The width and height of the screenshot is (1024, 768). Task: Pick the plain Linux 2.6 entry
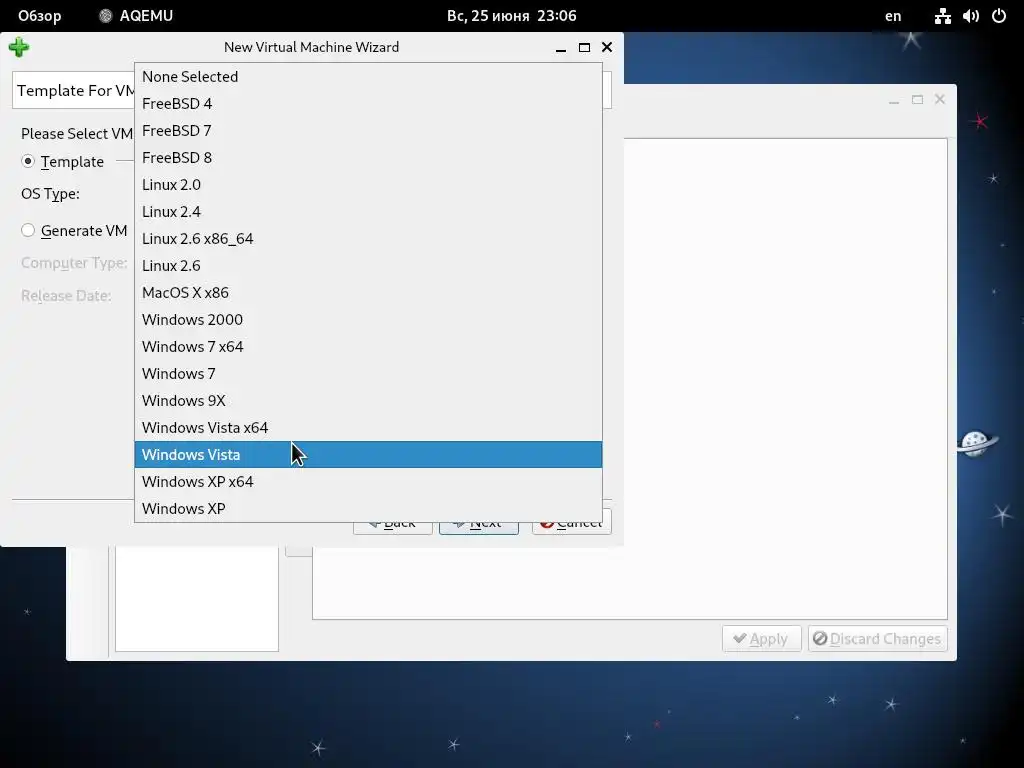368,266
